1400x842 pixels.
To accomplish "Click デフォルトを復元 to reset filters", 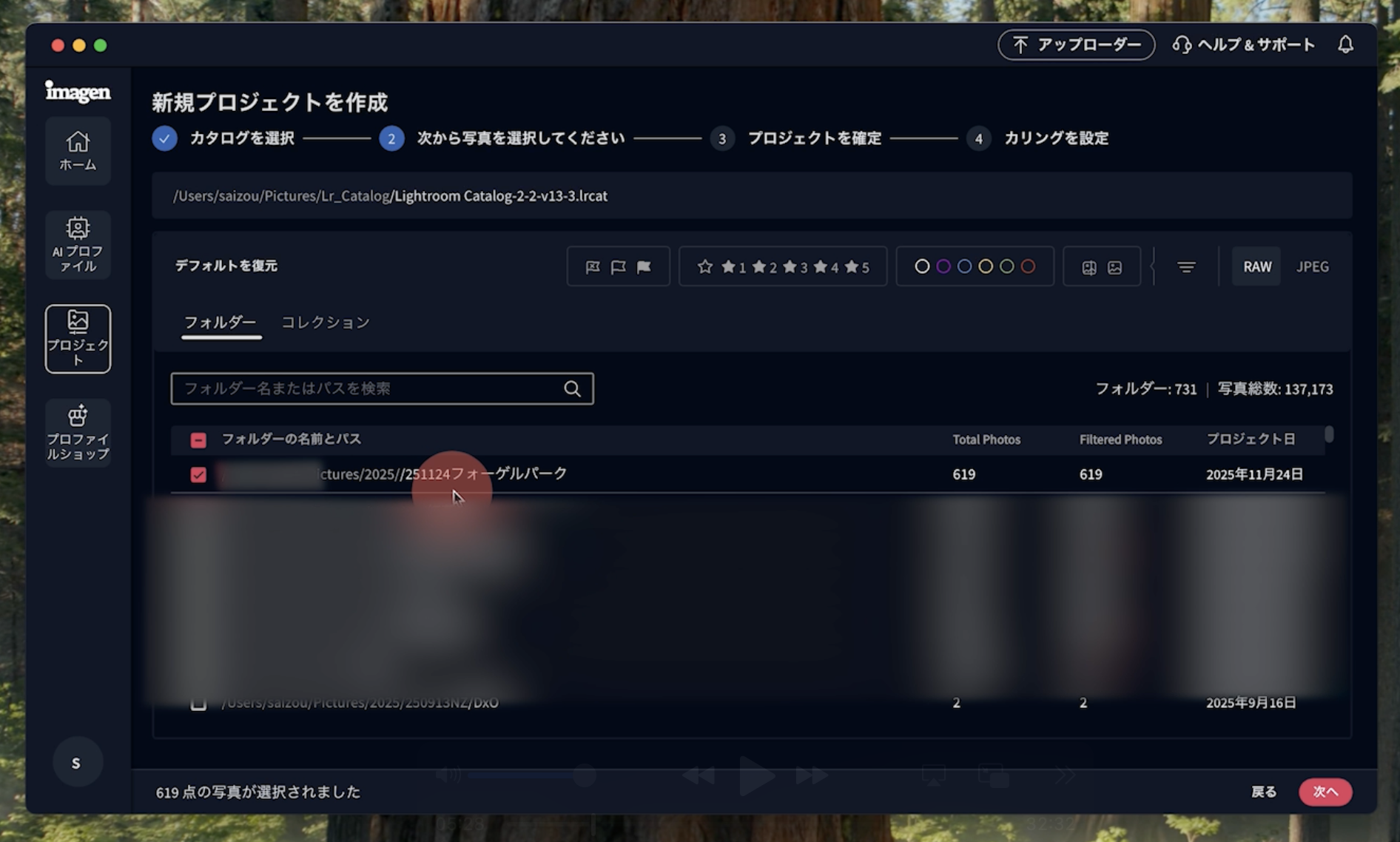I will [226, 266].
